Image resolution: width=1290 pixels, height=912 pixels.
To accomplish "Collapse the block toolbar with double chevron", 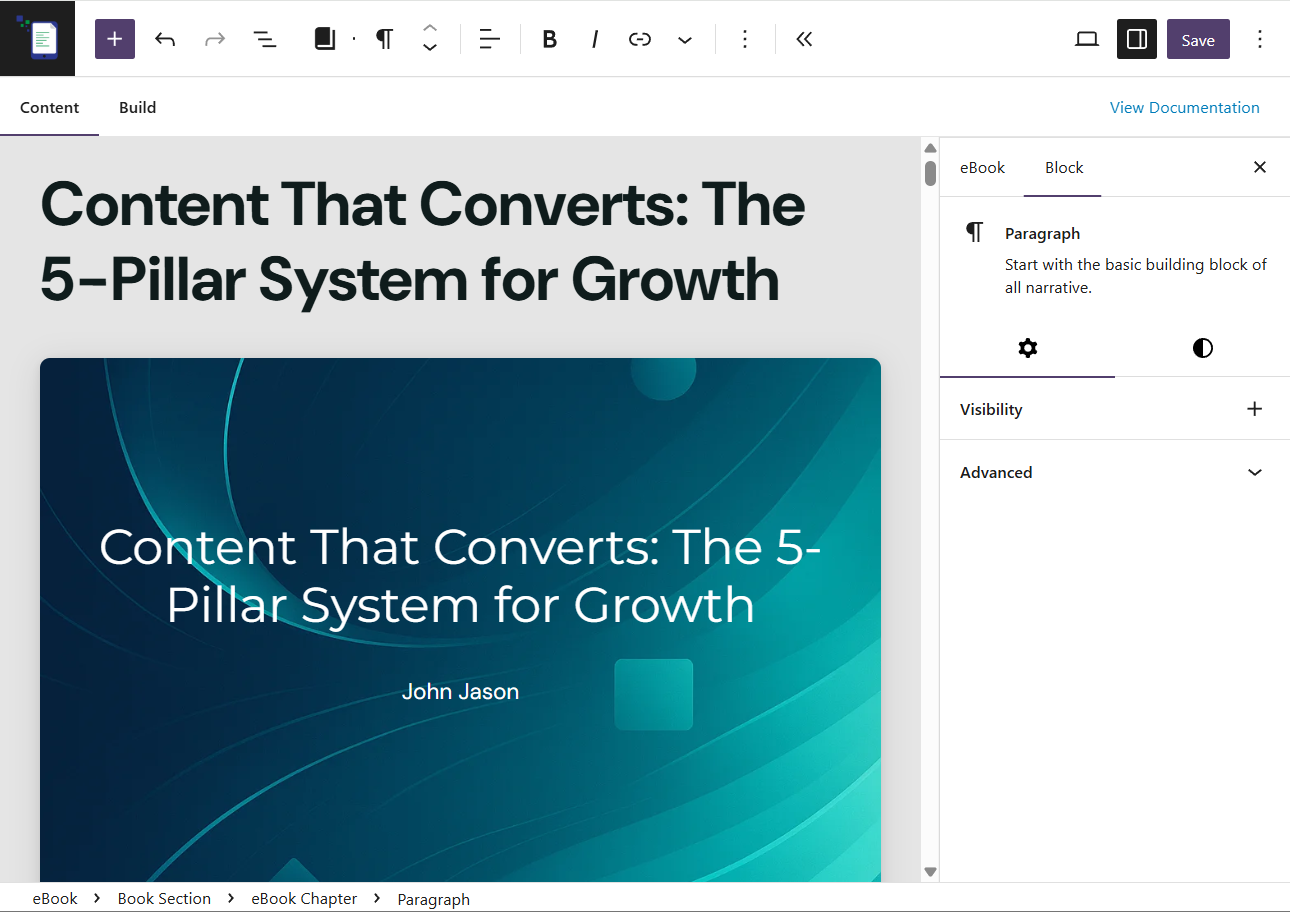I will coord(804,39).
